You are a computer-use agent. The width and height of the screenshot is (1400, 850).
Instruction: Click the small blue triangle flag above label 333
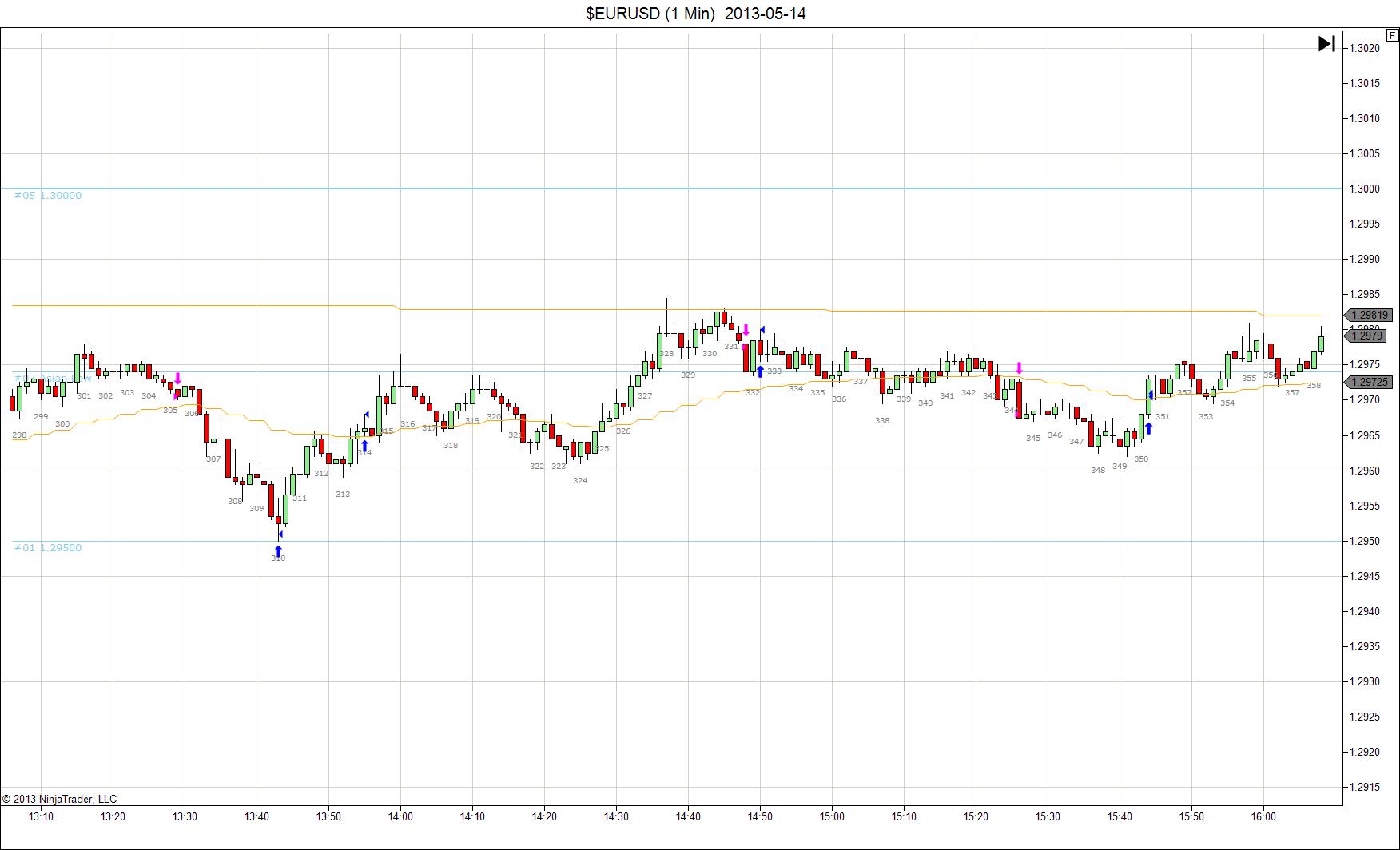point(762,329)
